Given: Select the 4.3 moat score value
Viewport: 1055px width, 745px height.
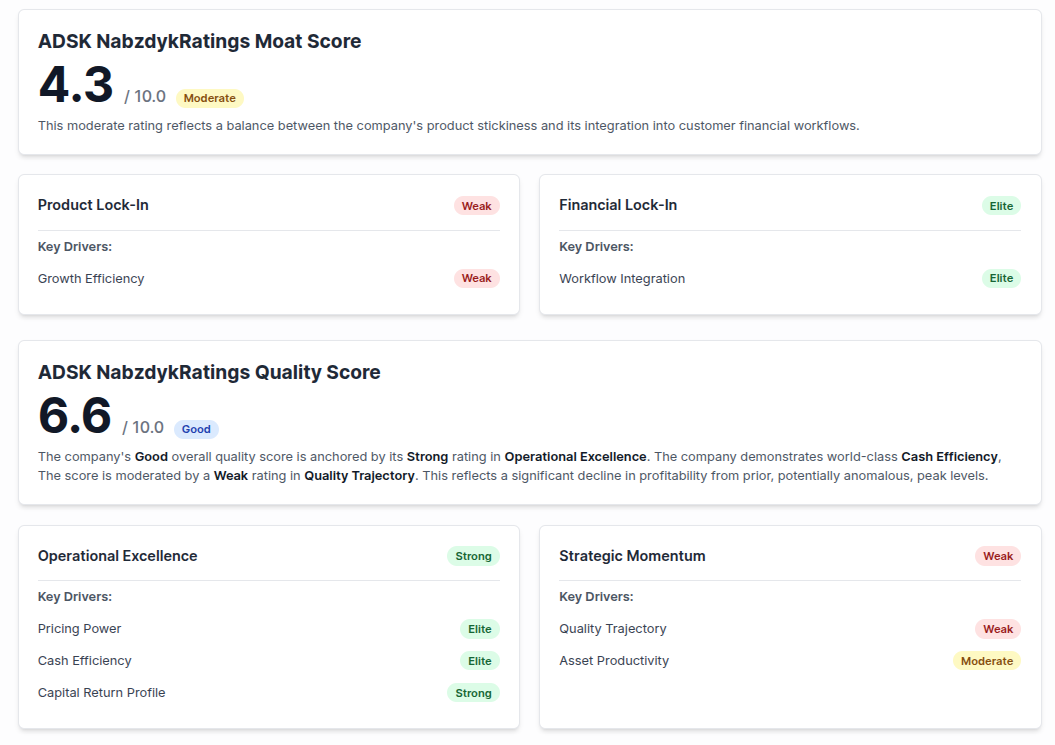Looking at the screenshot, I should click(x=76, y=85).
